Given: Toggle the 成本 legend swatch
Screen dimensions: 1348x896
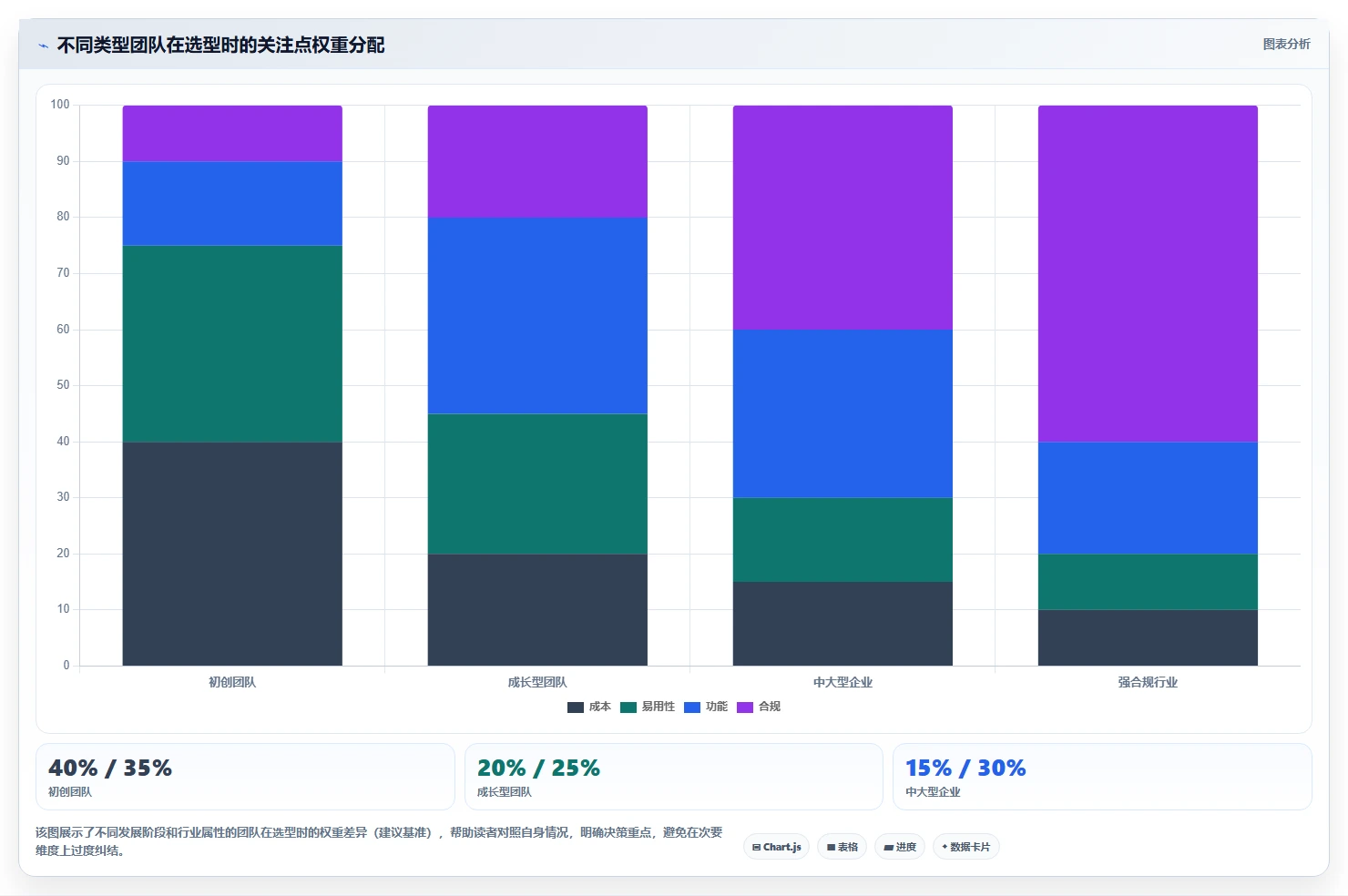Looking at the screenshot, I should 576,708.
